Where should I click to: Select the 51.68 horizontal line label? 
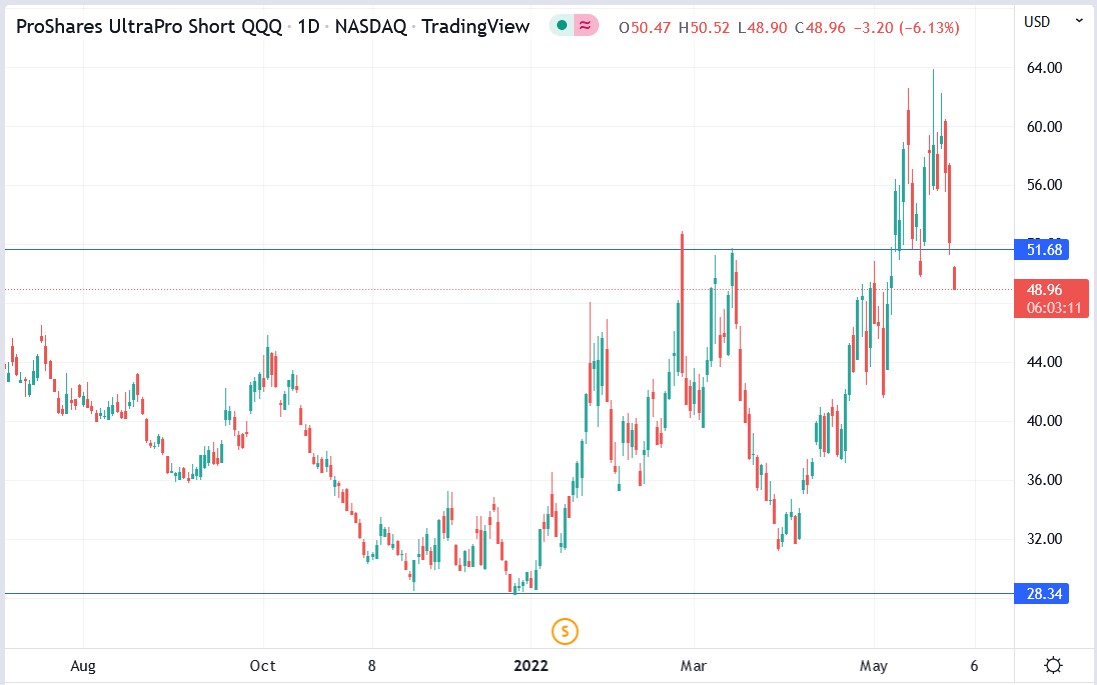click(x=1041, y=250)
